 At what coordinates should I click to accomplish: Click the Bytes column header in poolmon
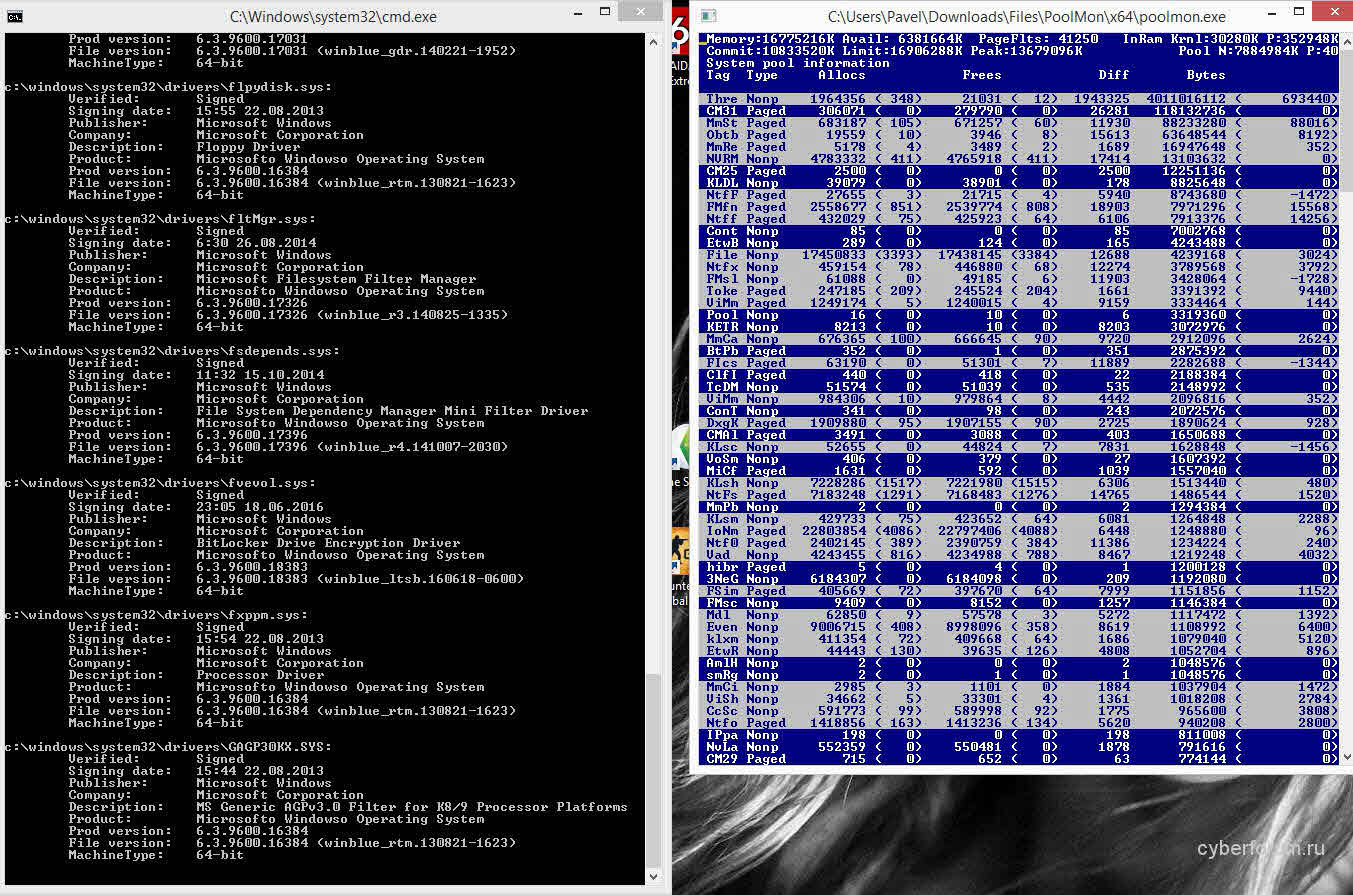click(1205, 75)
